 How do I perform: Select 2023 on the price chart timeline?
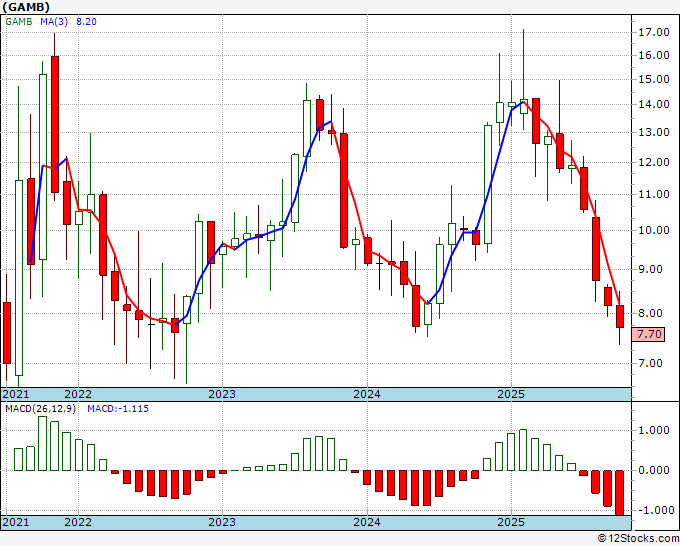[222, 394]
